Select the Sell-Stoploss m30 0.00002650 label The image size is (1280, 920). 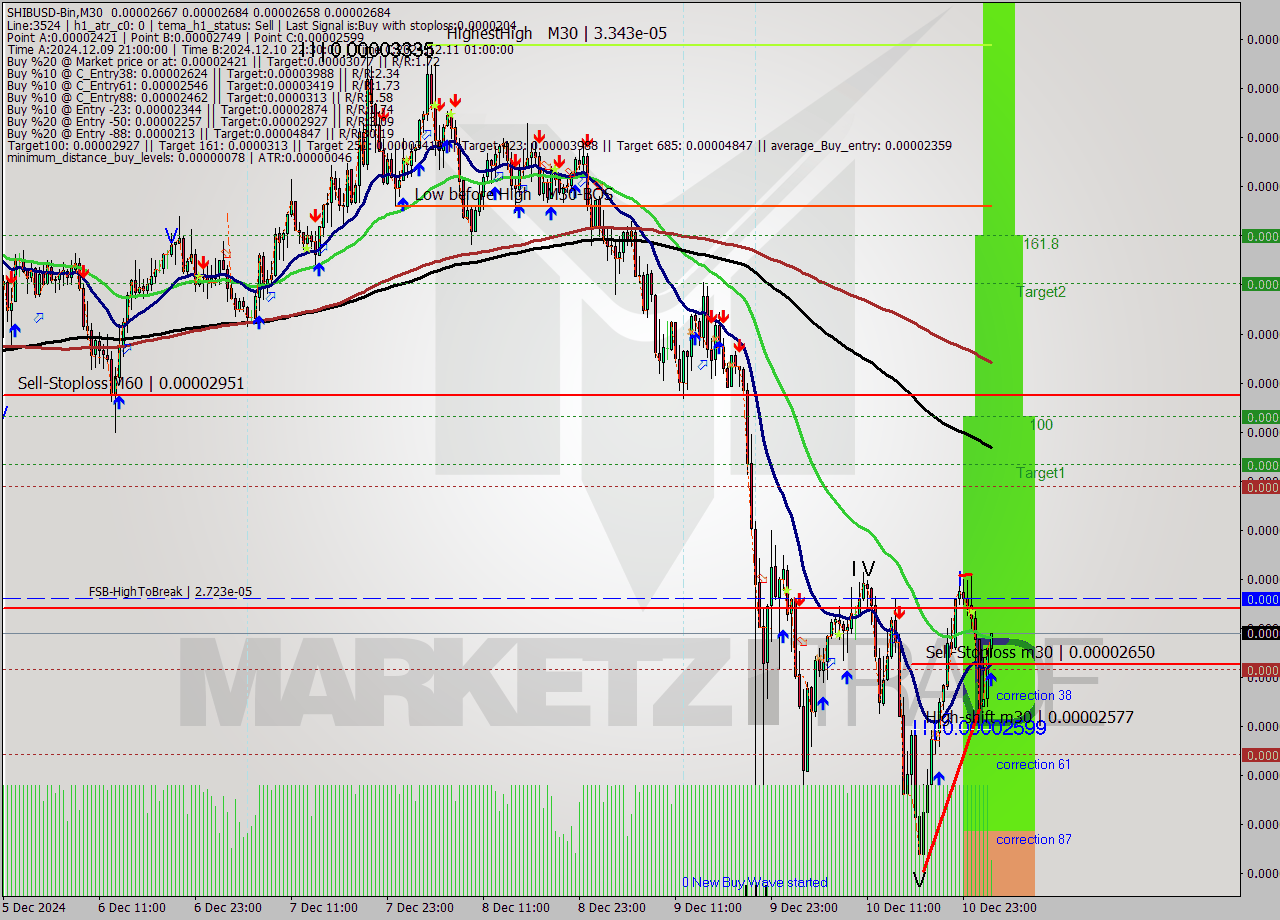tap(1039, 652)
